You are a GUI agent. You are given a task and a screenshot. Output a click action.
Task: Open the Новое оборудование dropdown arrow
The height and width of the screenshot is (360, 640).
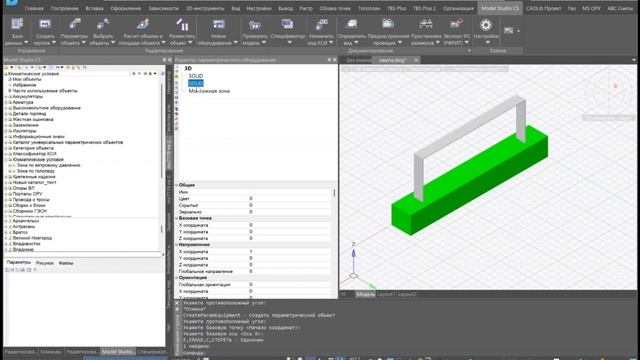[236, 42]
